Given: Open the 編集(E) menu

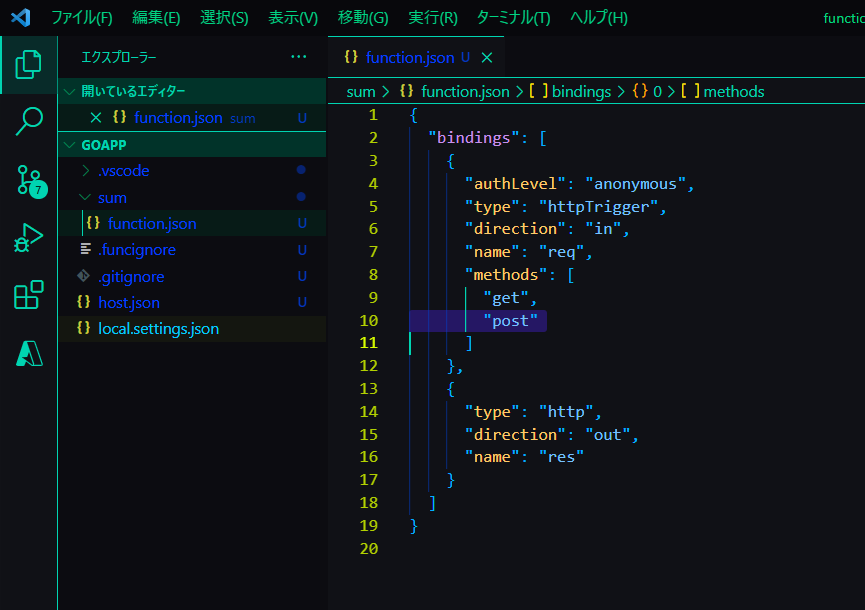Looking at the screenshot, I should coord(156,18).
